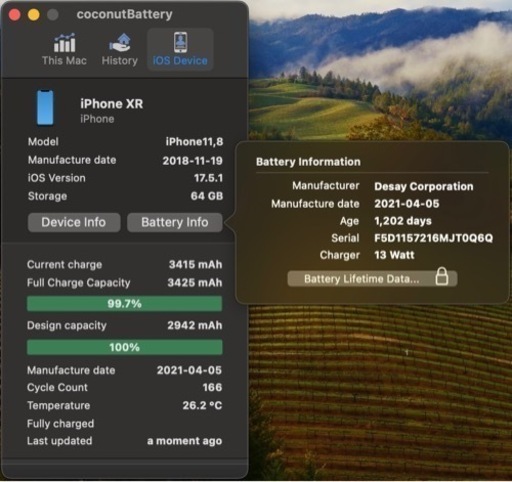Click the Design capacity label

tap(67, 325)
